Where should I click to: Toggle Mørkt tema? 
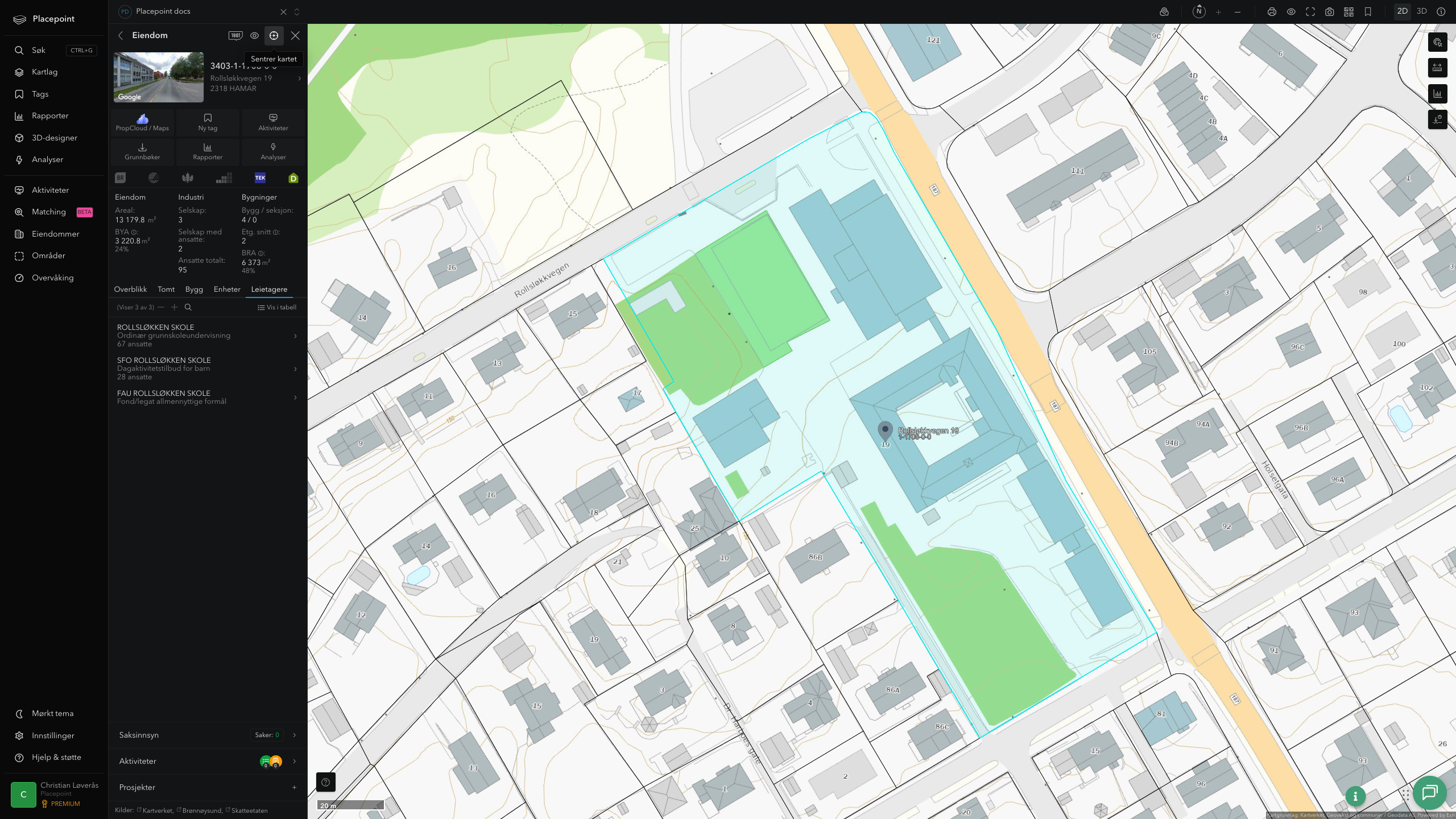coord(55,714)
